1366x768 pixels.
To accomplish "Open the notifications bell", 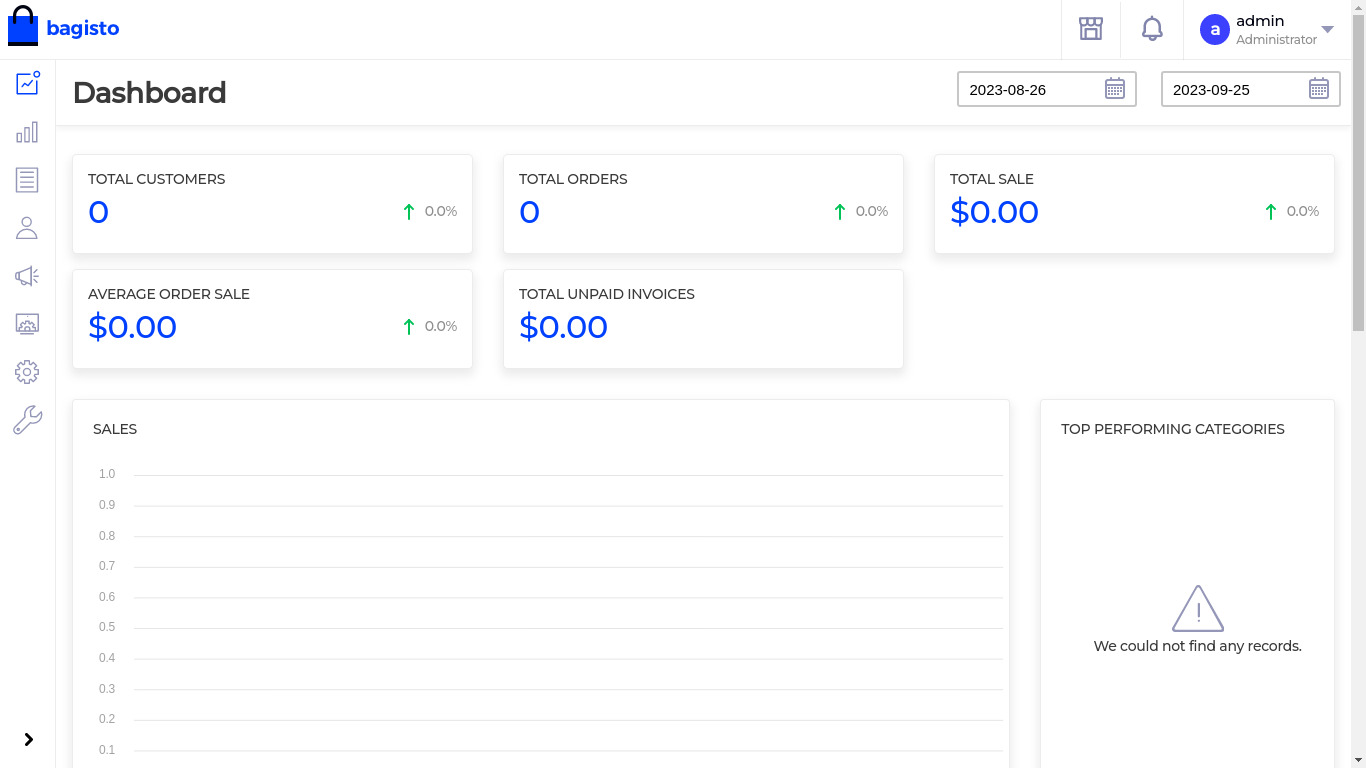I will (x=1152, y=29).
